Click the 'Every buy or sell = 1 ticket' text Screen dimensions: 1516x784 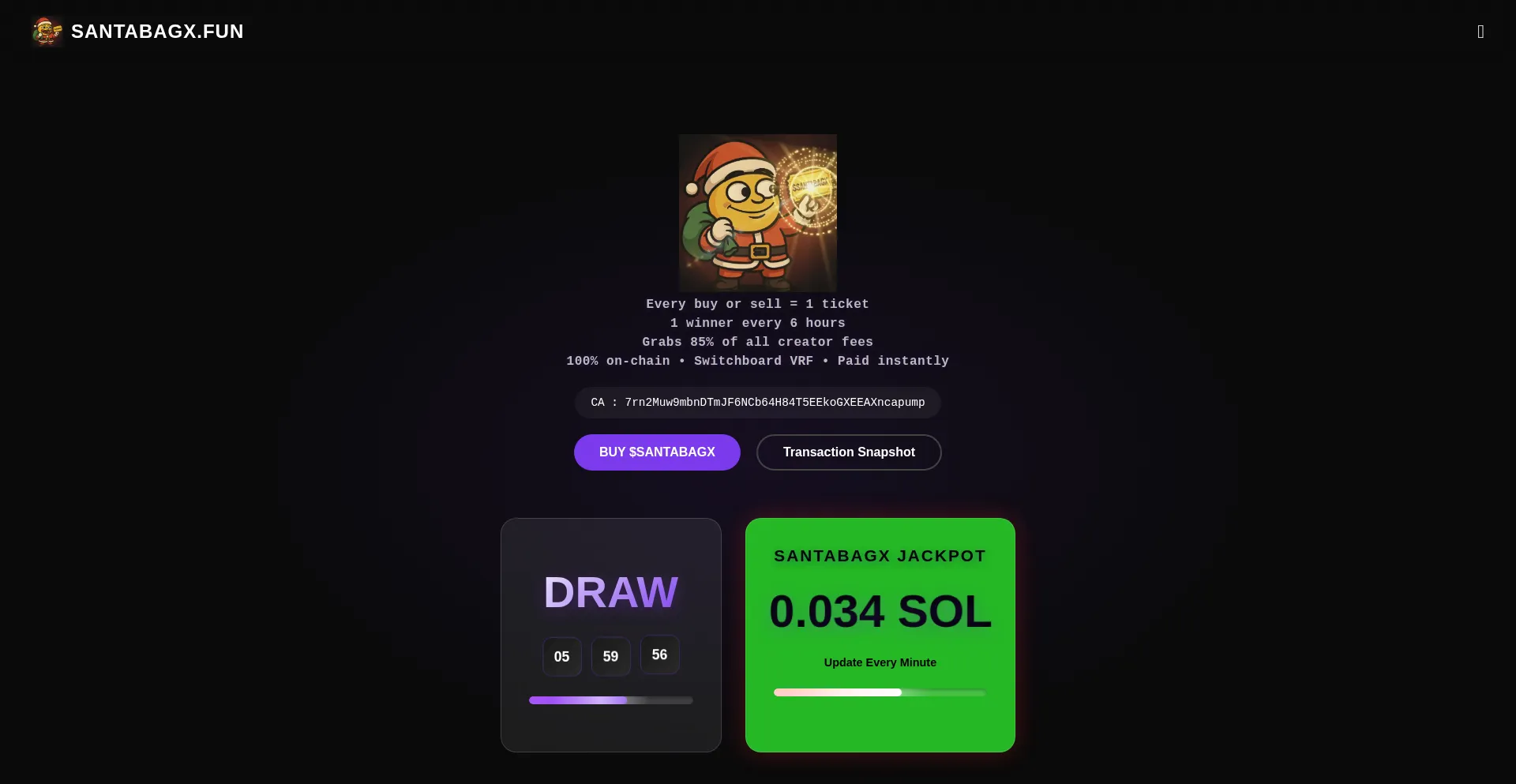(758, 304)
